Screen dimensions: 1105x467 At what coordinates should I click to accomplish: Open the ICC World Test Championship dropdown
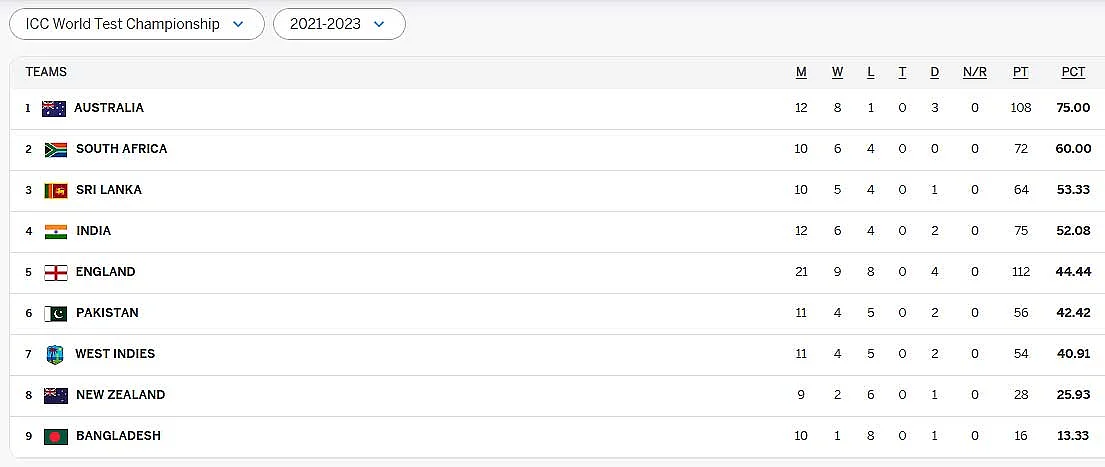pyautogui.click(x=137, y=24)
